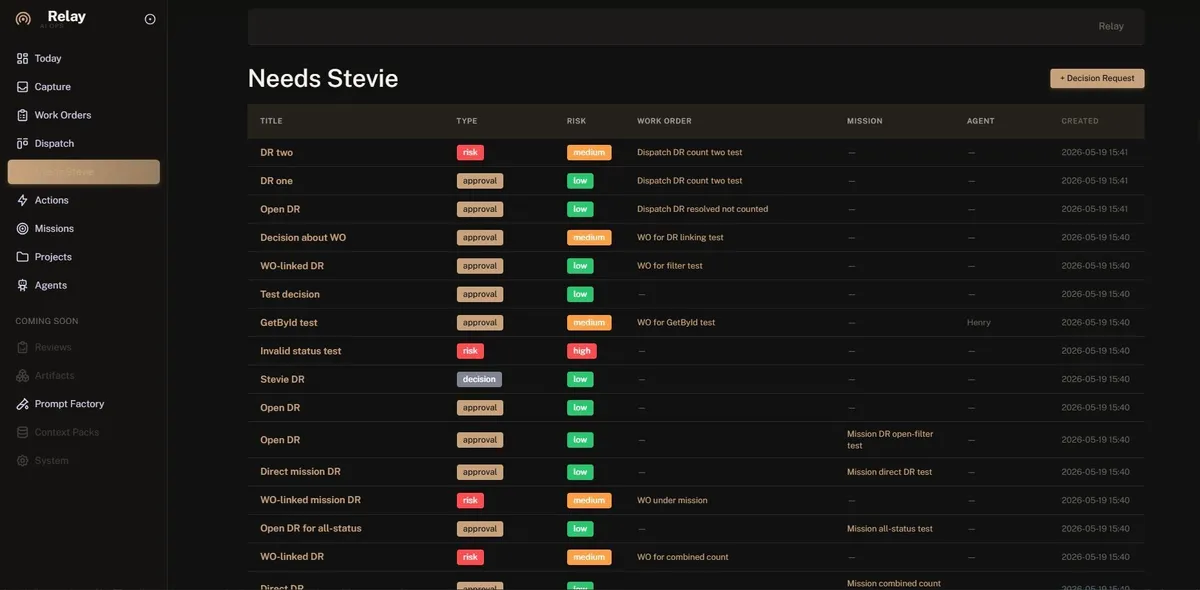The height and width of the screenshot is (590, 1200).
Task: Click mission 'Mission all-status test'
Action: click(890, 529)
